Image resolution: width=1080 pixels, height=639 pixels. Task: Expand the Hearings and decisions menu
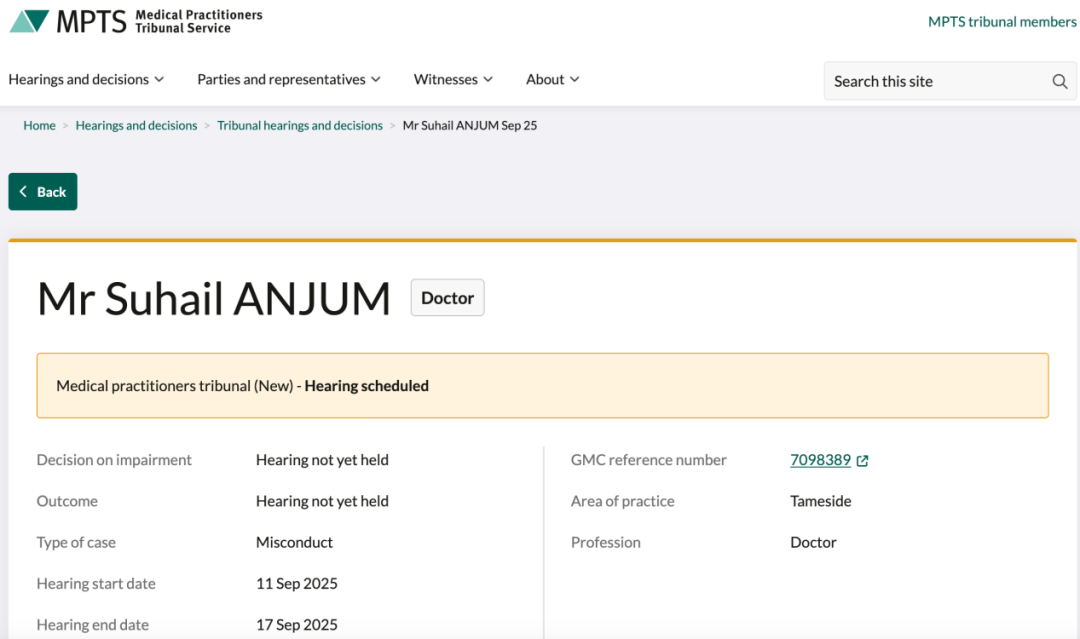click(86, 80)
